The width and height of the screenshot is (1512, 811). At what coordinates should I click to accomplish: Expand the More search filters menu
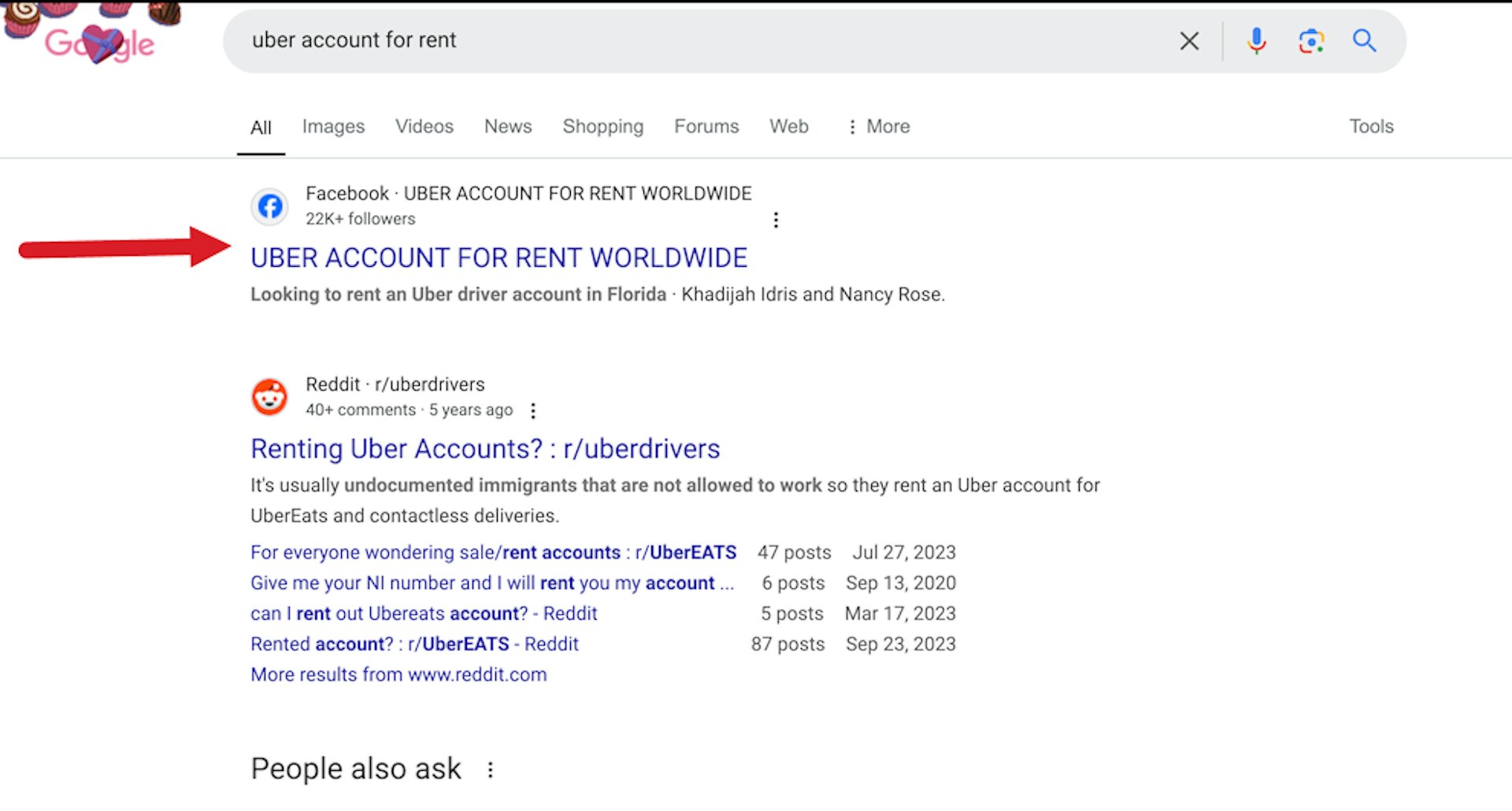(x=878, y=127)
